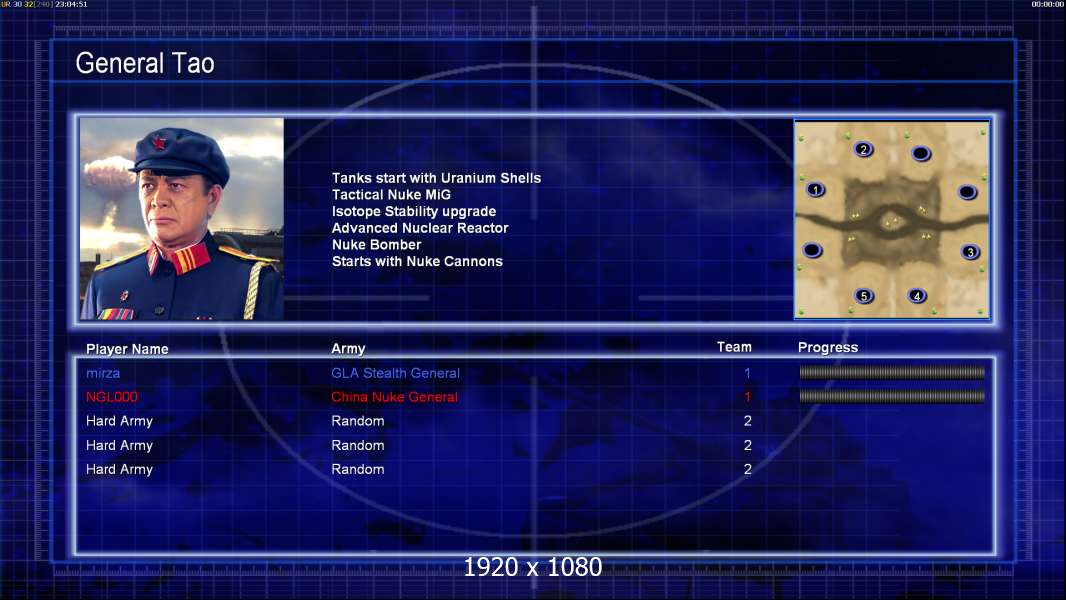This screenshot has height=600, width=1066.
Task: Click the empty start spot above position 3
Action: click(x=967, y=192)
